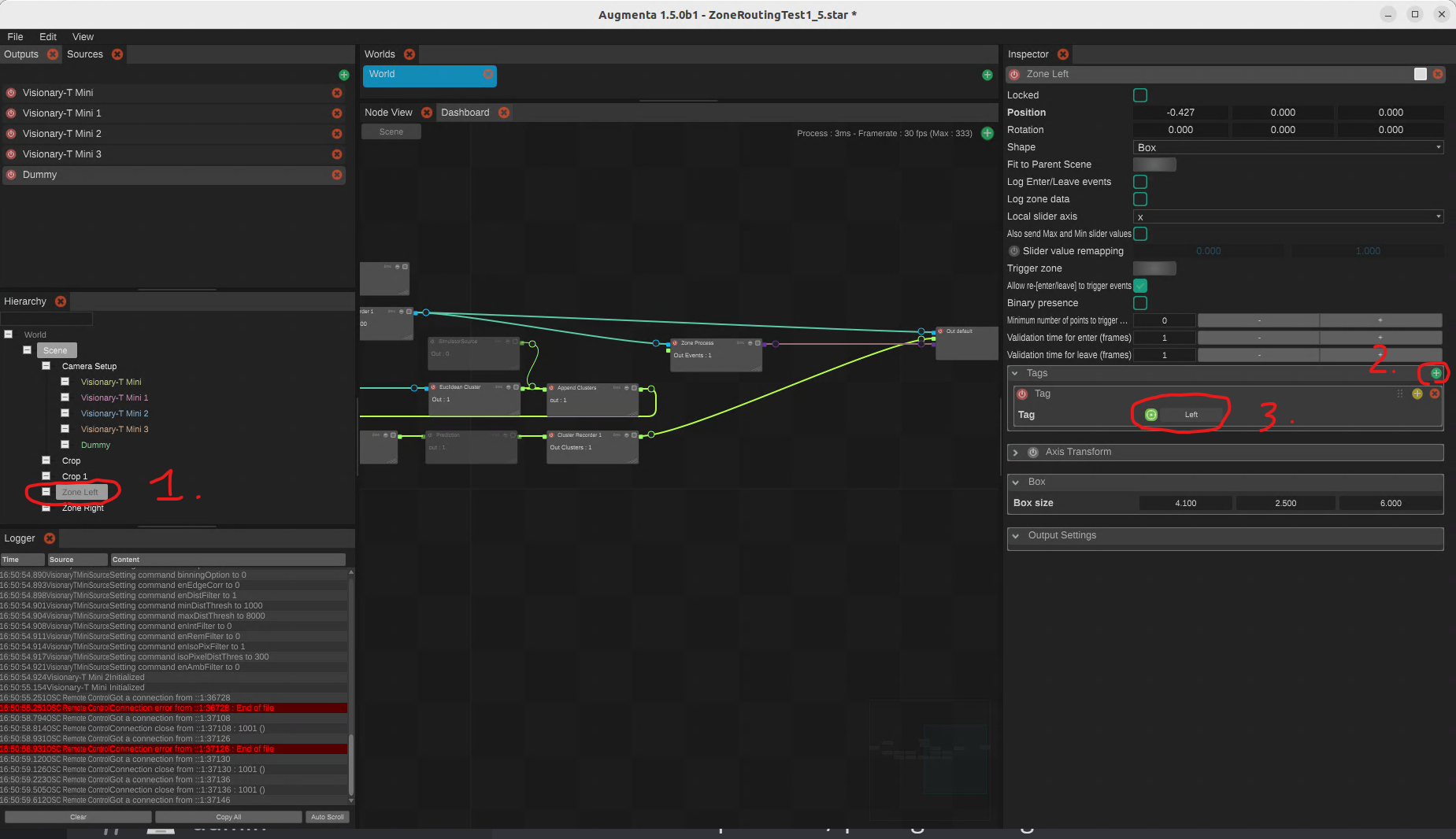Open the View menu
The height and width of the screenshot is (839, 1456).
coord(83,37)
